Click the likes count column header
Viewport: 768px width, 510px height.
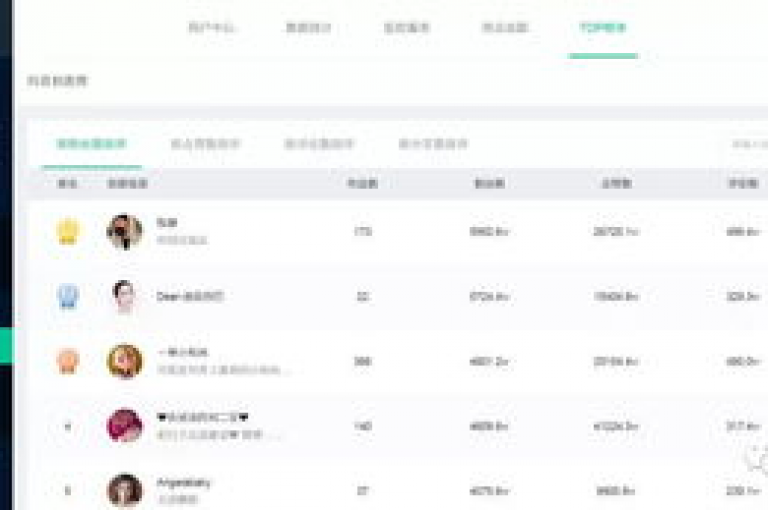point(616,184)
